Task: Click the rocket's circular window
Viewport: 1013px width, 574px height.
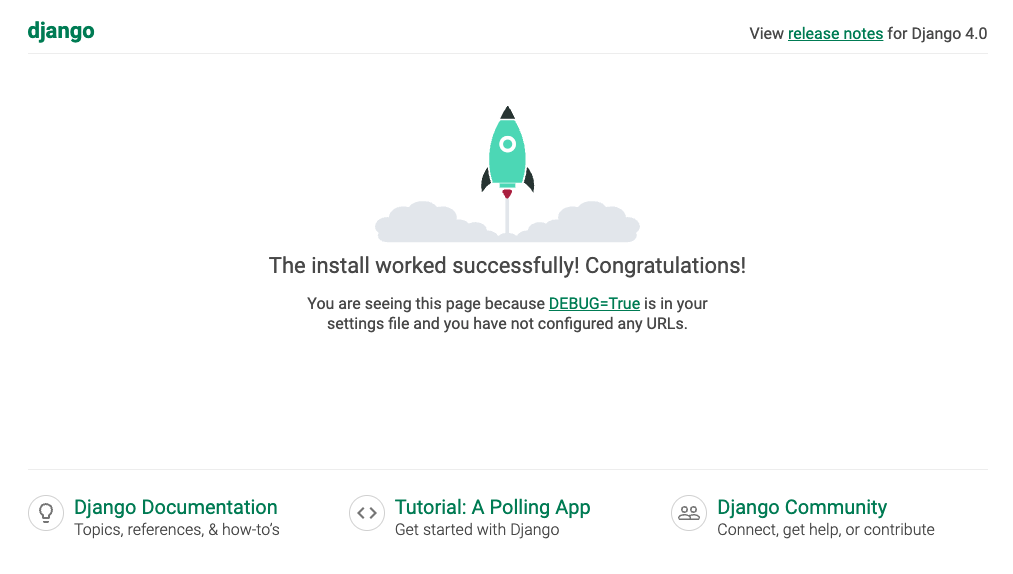Action: click(507, 145)
